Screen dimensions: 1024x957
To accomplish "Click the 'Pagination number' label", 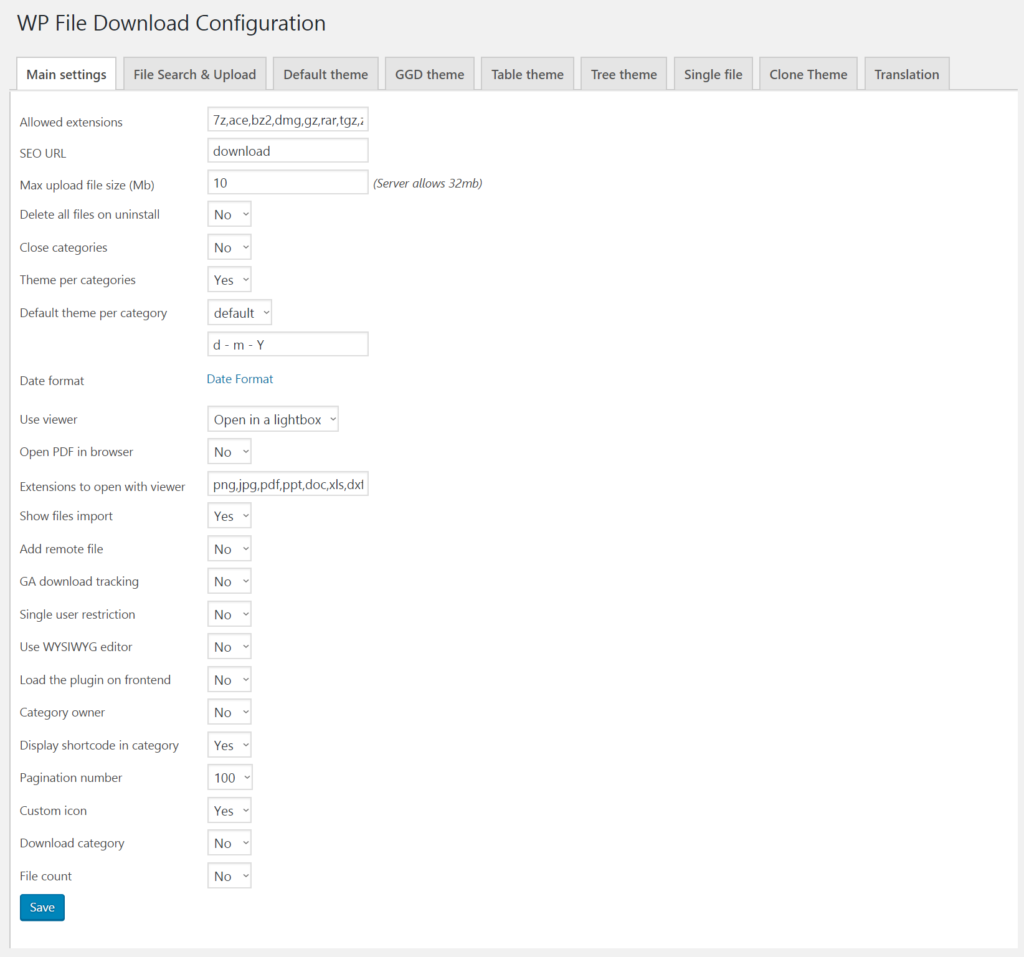I will [x=71, y=778].
